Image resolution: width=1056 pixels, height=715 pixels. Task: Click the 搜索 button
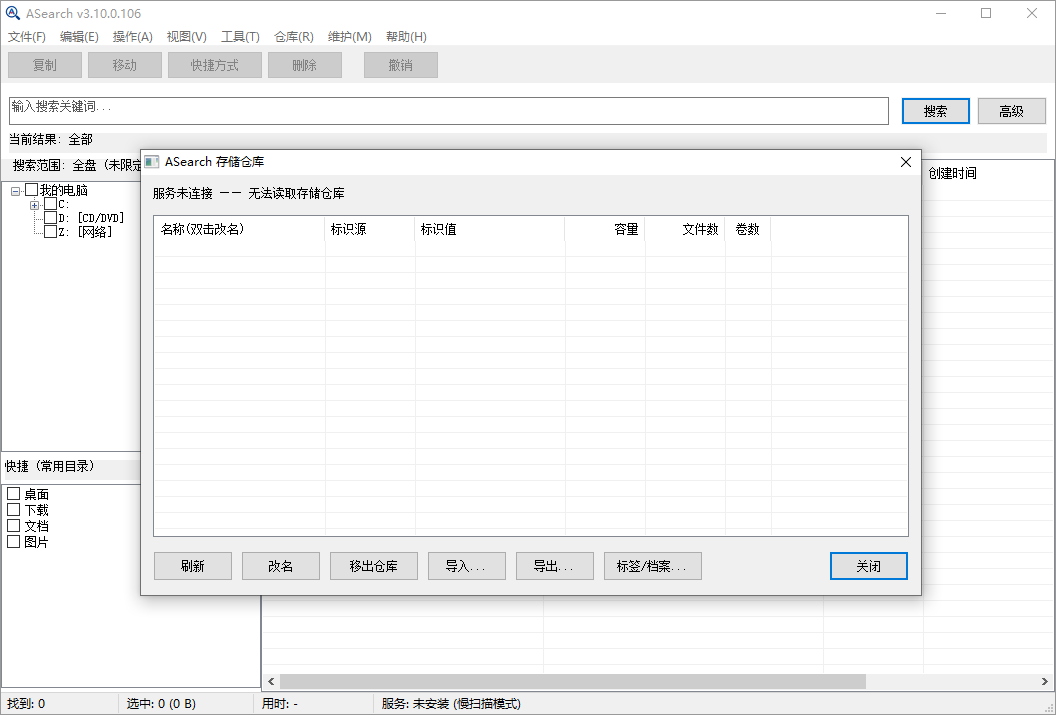point(935,111)
